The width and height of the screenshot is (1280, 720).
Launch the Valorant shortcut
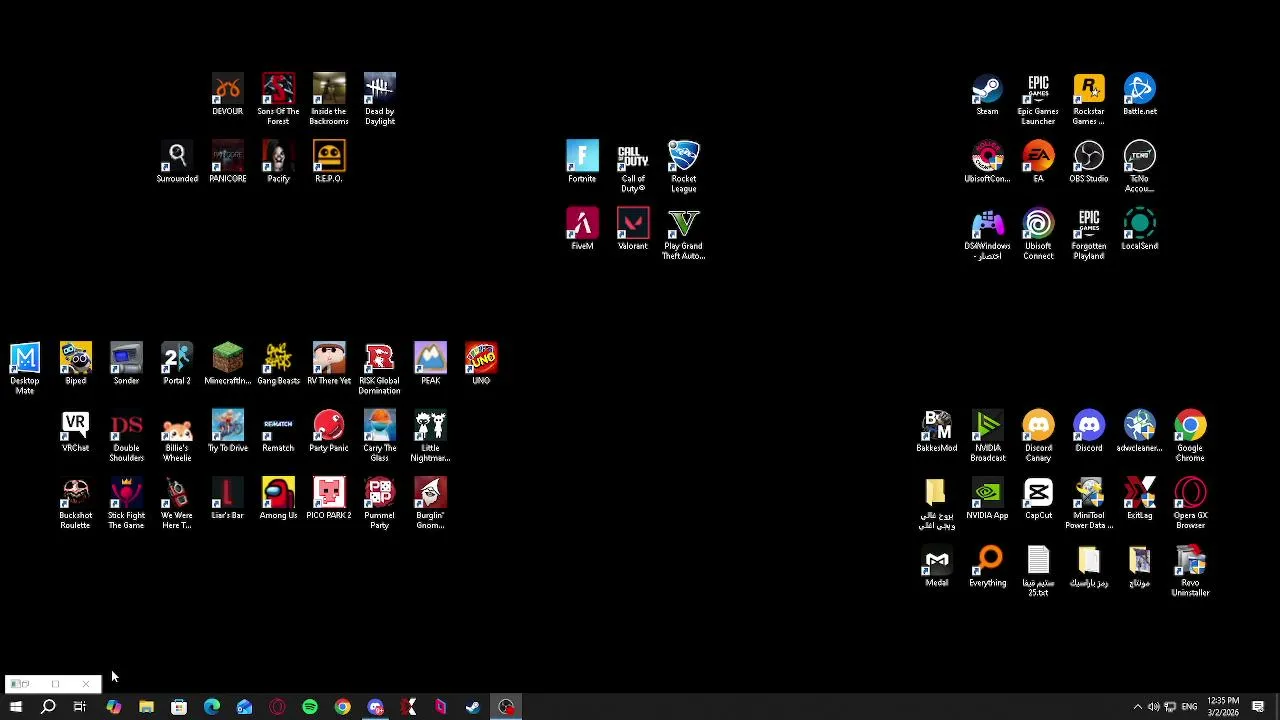coord(633,229)
